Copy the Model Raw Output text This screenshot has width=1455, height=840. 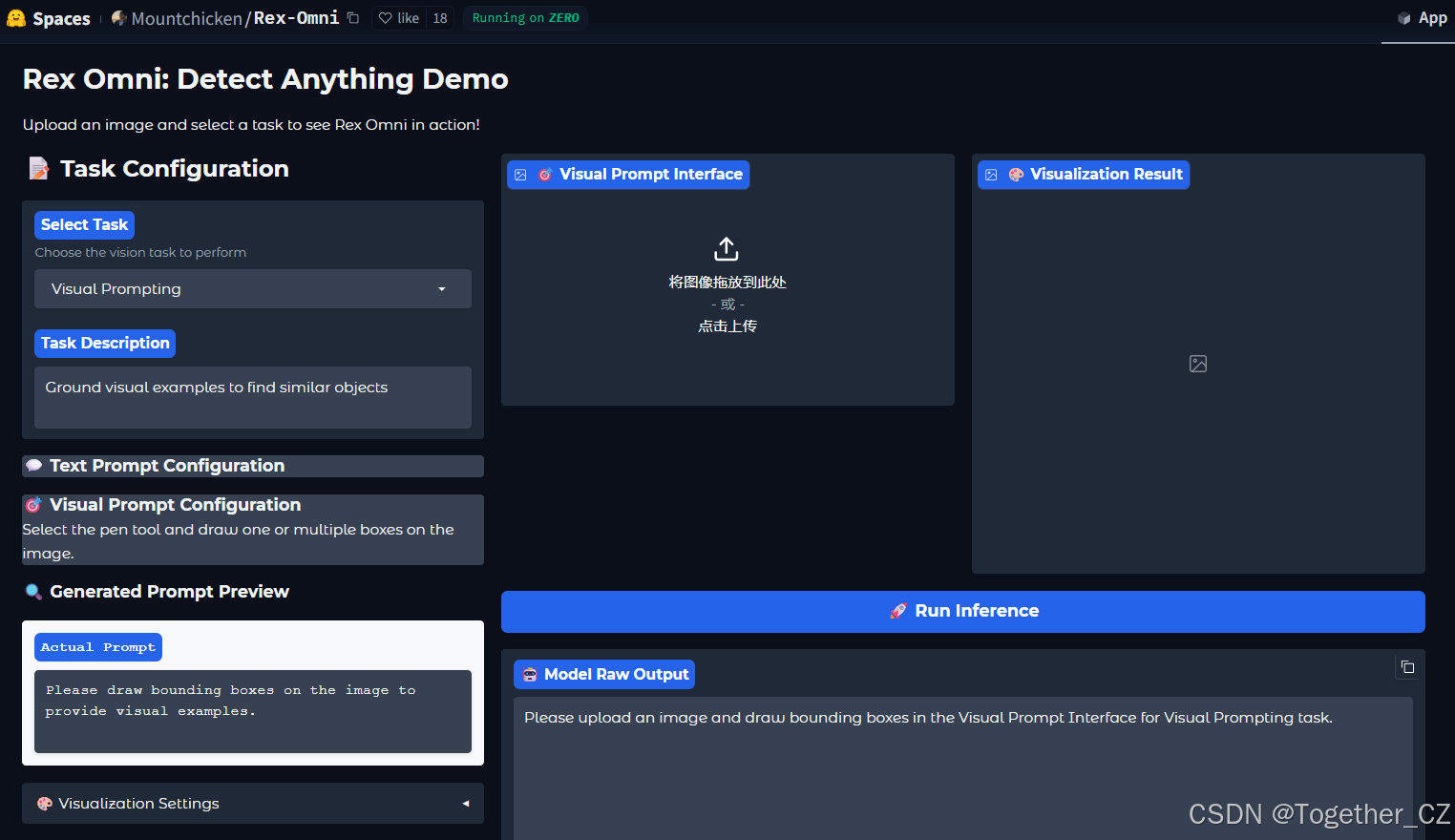(x=1407, y=667)
